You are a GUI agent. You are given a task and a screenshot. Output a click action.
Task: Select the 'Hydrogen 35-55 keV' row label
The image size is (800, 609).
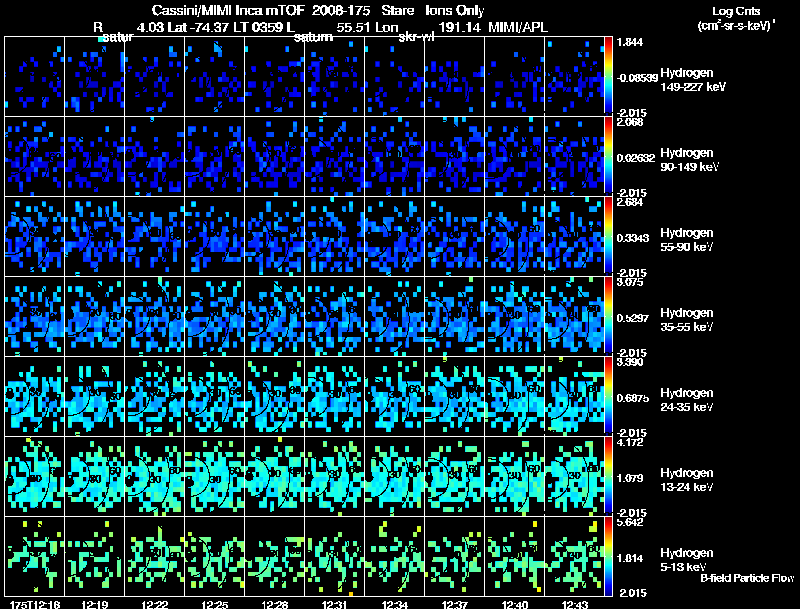pos(687,320)
